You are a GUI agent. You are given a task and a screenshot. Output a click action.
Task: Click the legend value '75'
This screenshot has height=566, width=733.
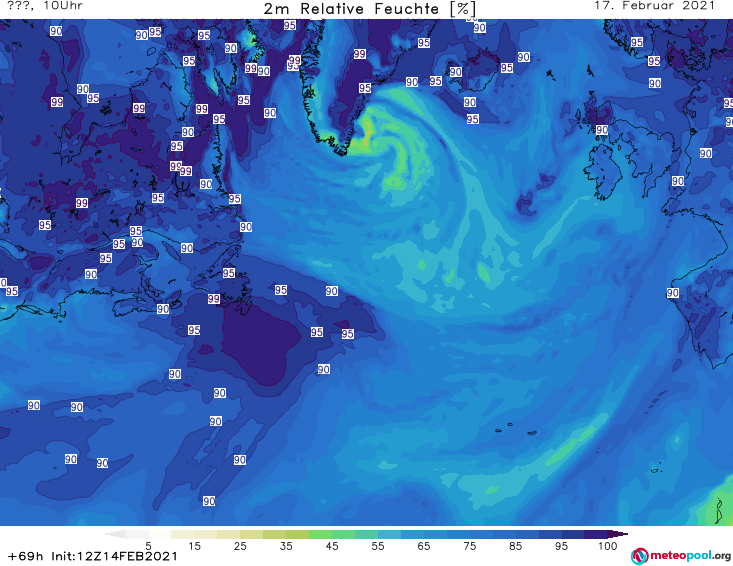[469, 546]
